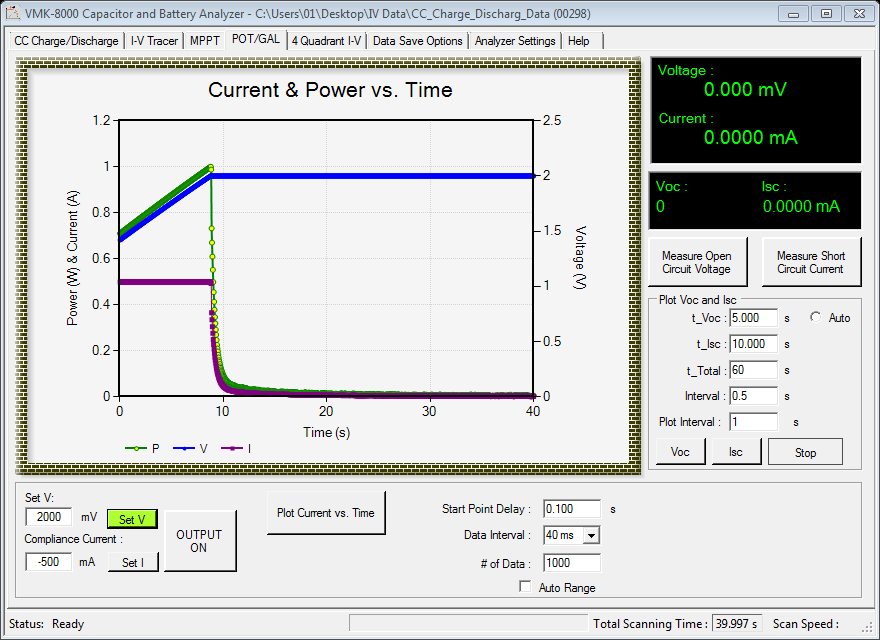Enable the Auto Range checkbox
880x640 pixels.
[x=525, y=587]
